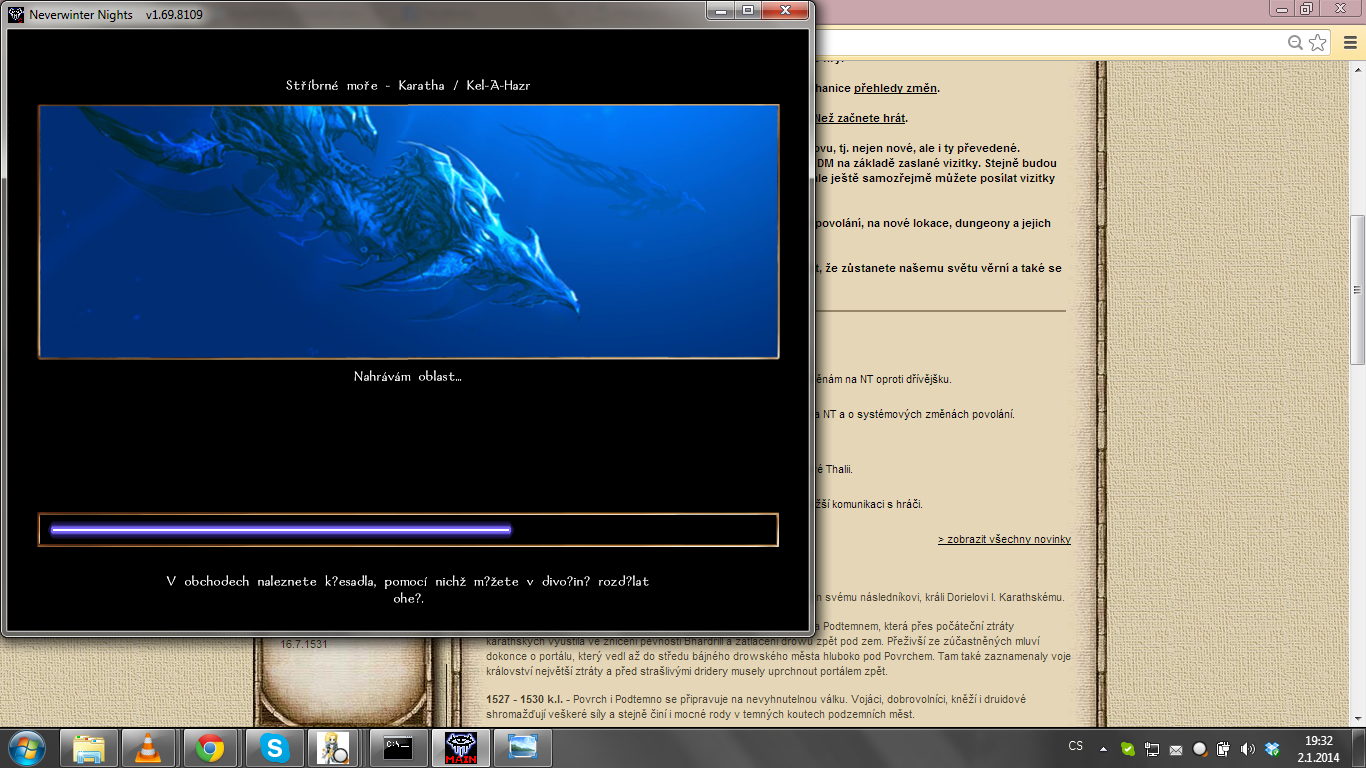Click the Dropbox tray icon
Viewport: 1366px width, 768px height.
[1272, 748]
